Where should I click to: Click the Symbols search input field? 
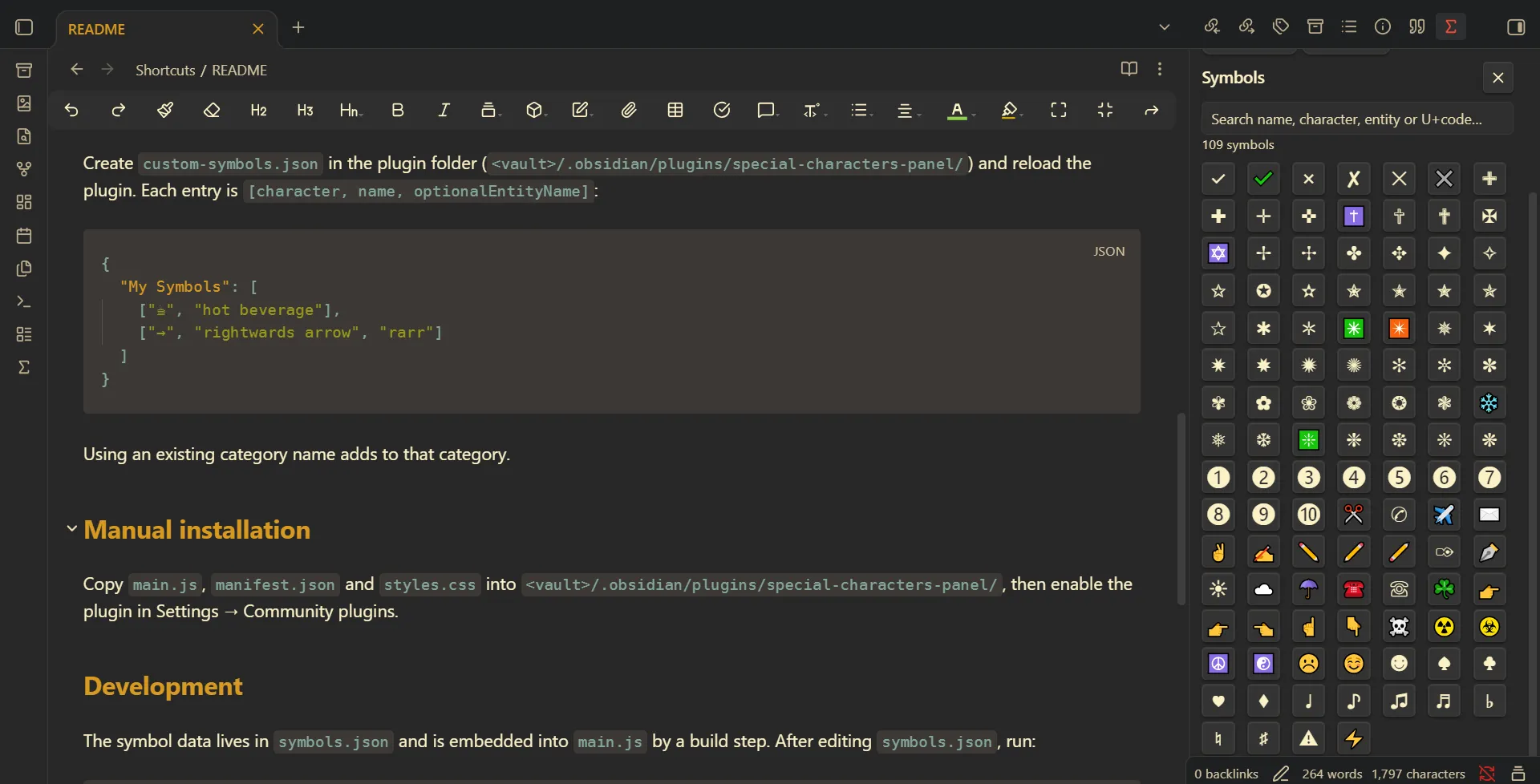(x=1357, y=119)
